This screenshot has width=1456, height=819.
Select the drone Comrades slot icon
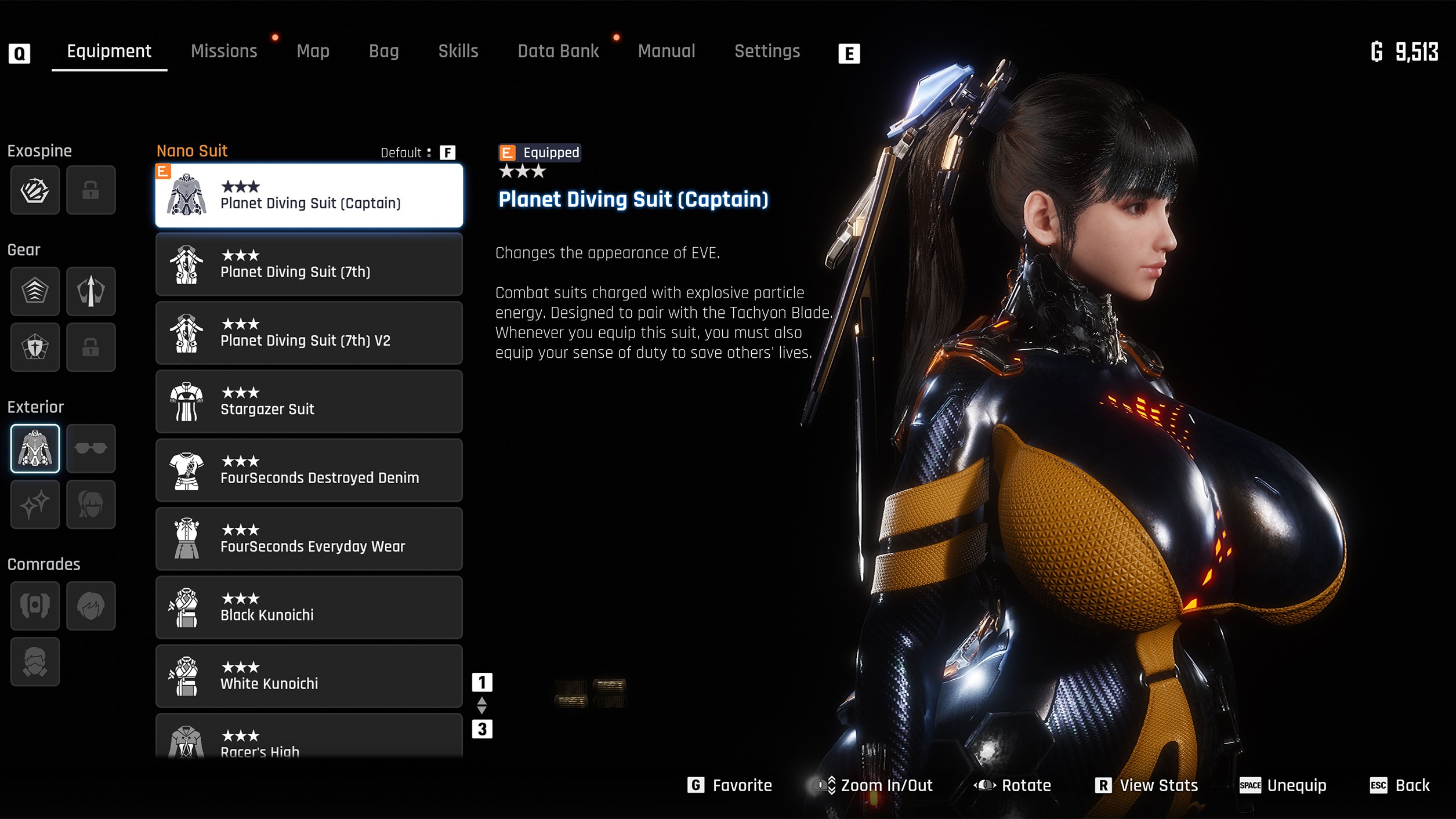click(35, 606)
